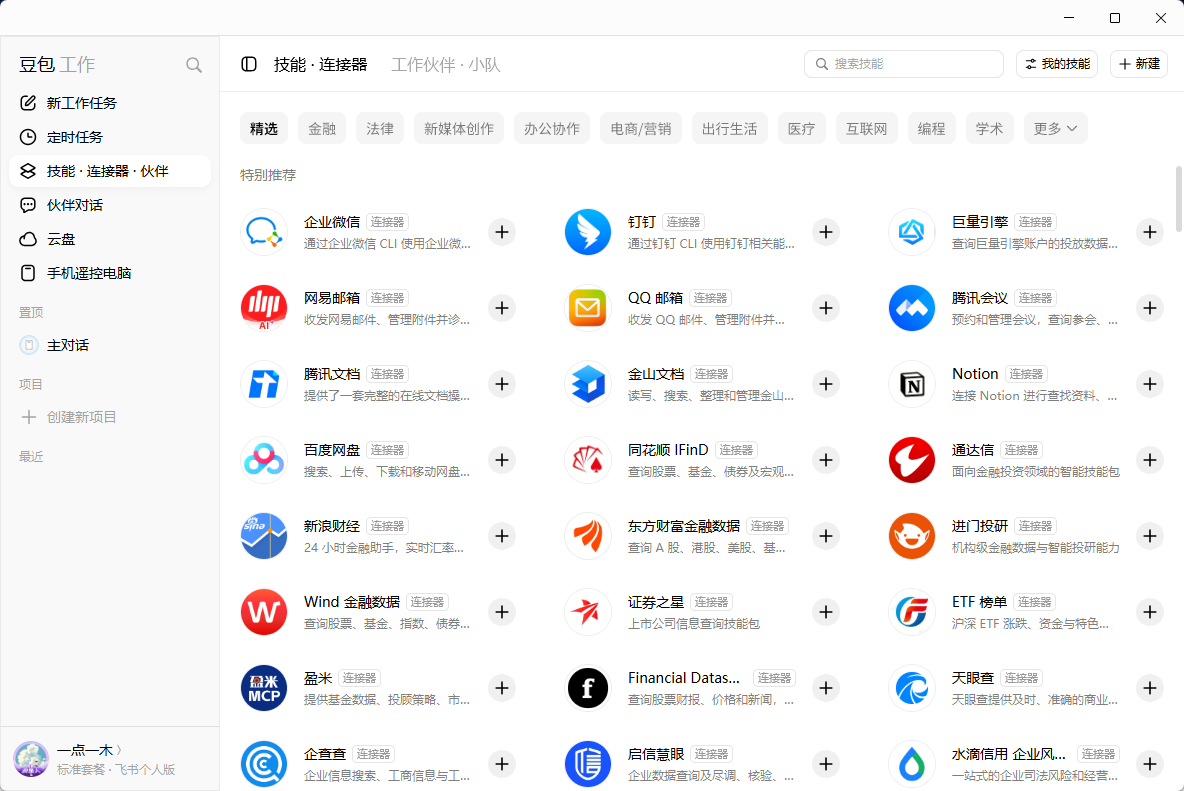The height and width of the screenshot is (791, 1184).
Task: Click the QQ 邮箱 envelope logo
Action: 587,308
